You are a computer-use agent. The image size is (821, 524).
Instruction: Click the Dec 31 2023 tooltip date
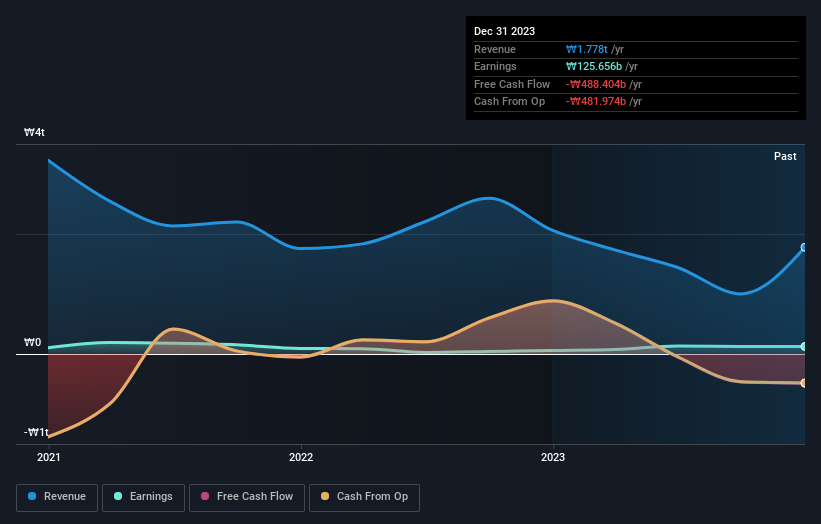tap(504, 31)
